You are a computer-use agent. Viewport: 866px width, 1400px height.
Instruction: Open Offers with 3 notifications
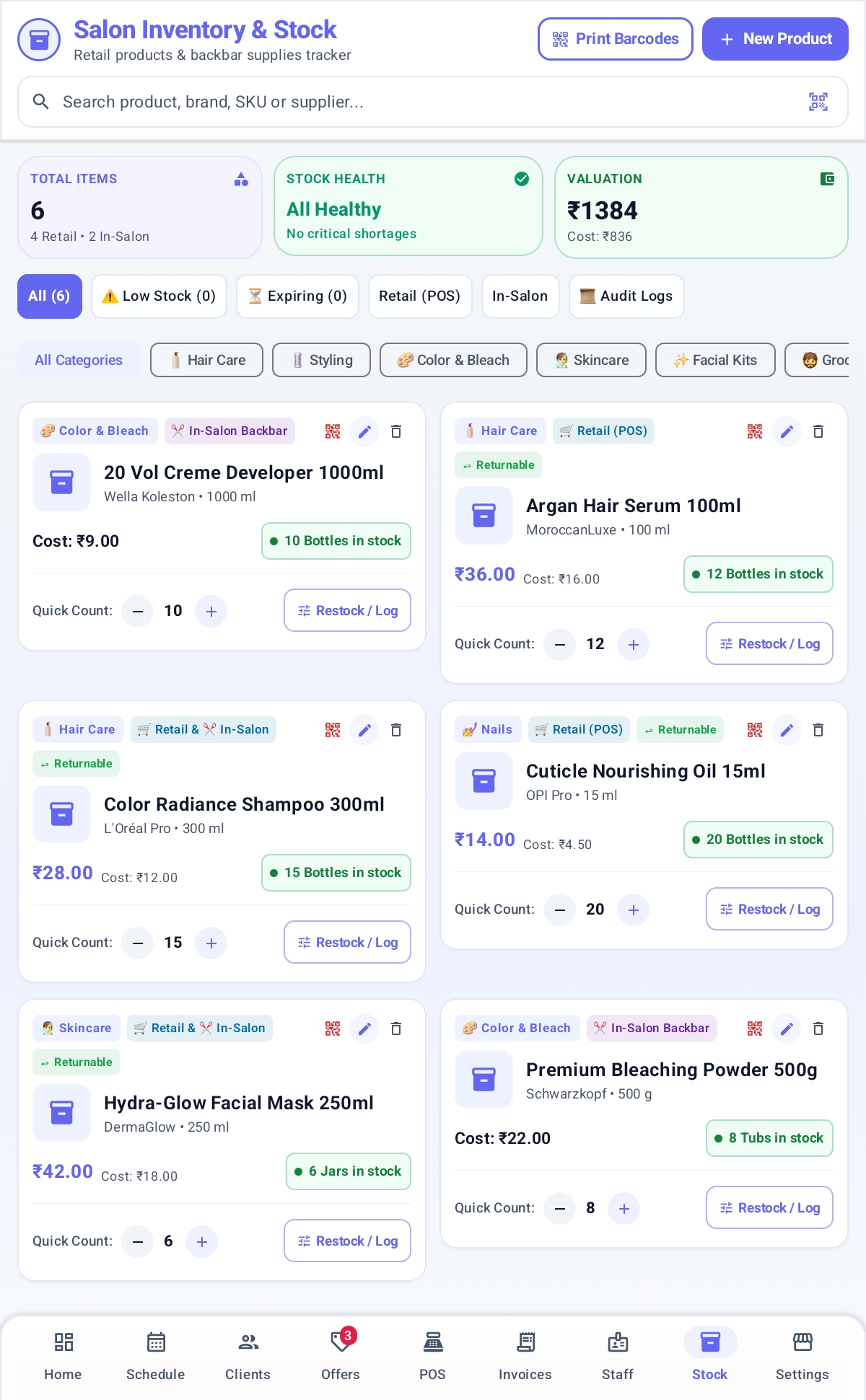point(341,1356)
